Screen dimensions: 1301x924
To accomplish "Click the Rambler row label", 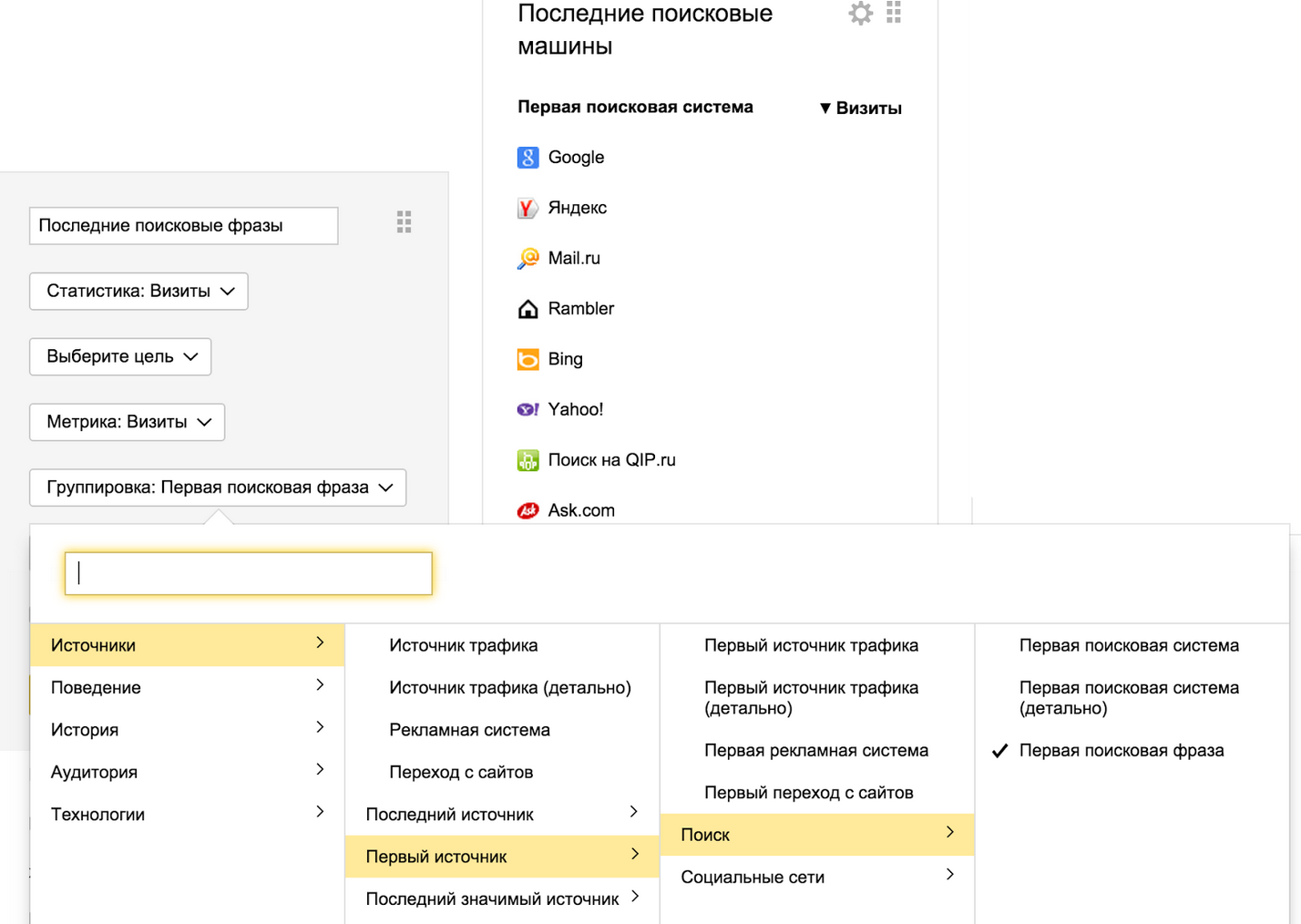I will click(580, 309).
